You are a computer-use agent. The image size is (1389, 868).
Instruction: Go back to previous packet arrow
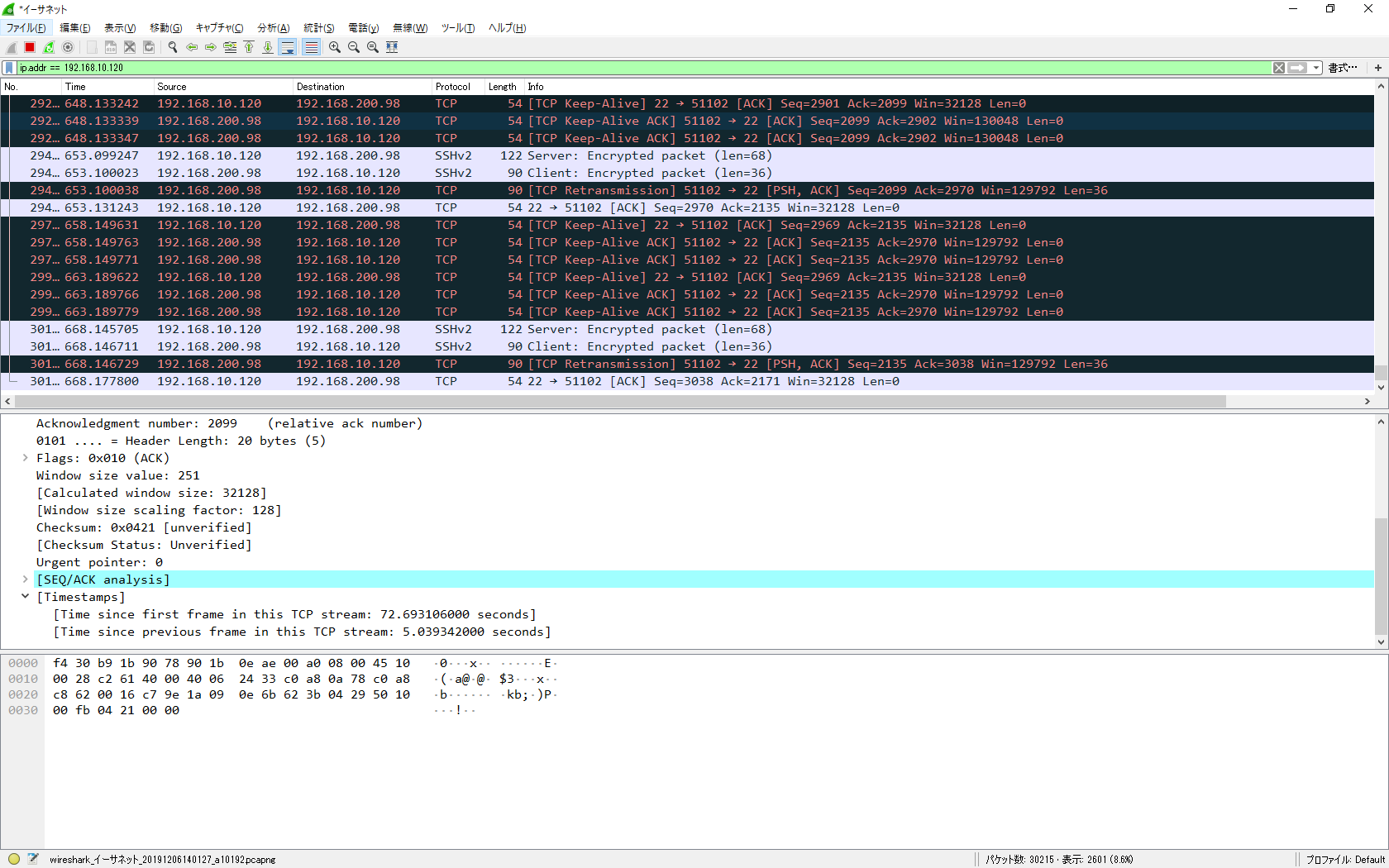(x=192, y=47)
